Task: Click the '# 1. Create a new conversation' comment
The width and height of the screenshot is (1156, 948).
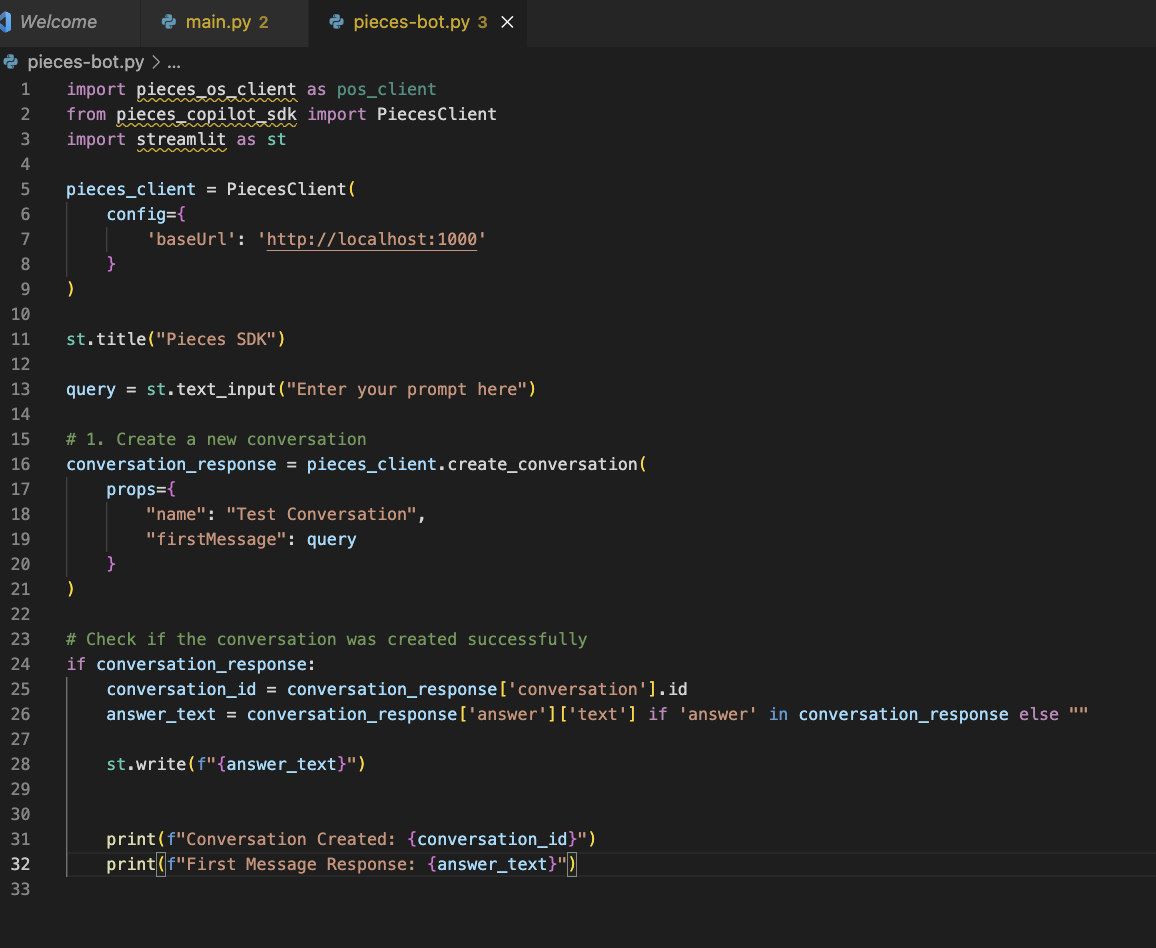Action: [x=216, y=439]
